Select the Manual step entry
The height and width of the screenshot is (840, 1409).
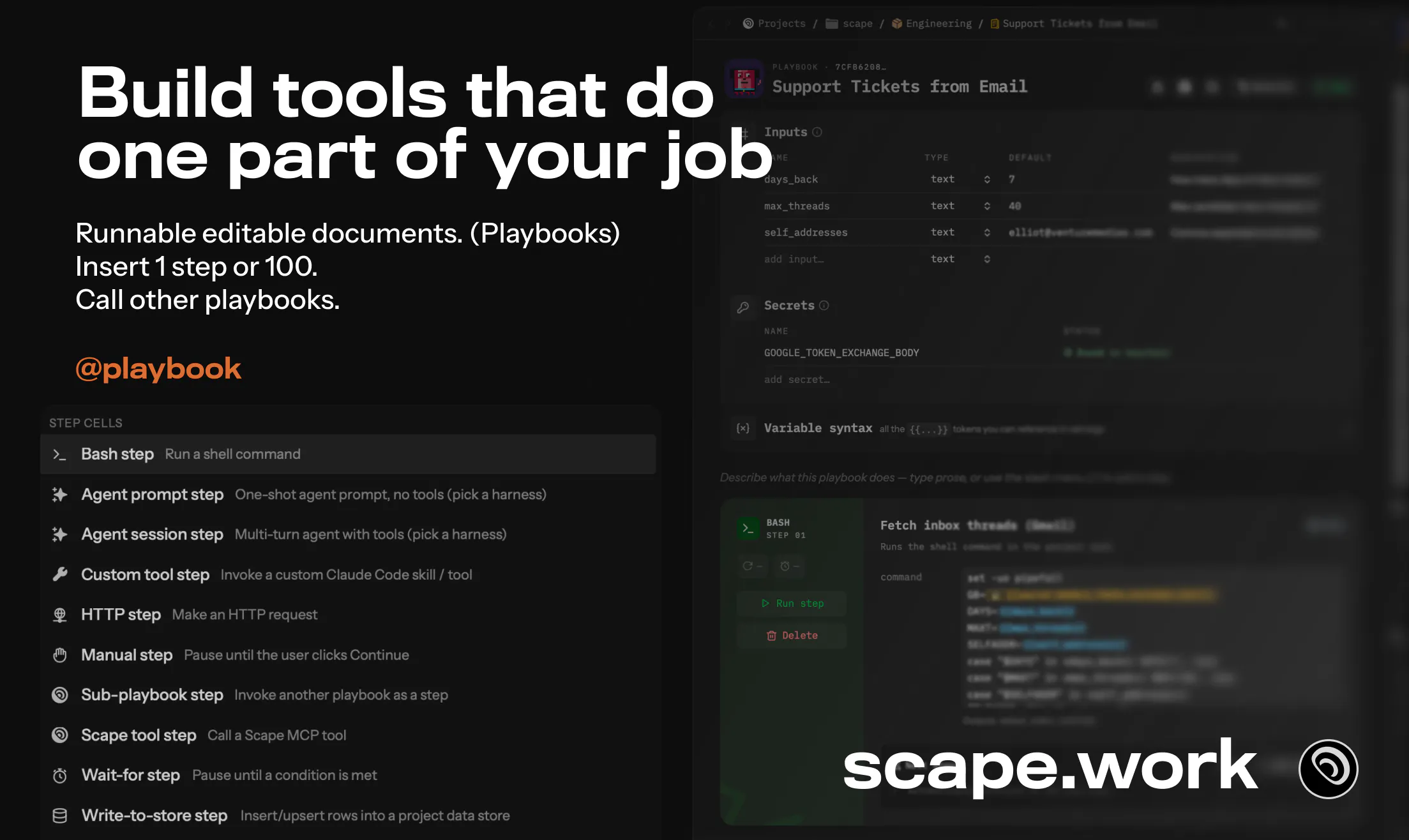[348, 655]
